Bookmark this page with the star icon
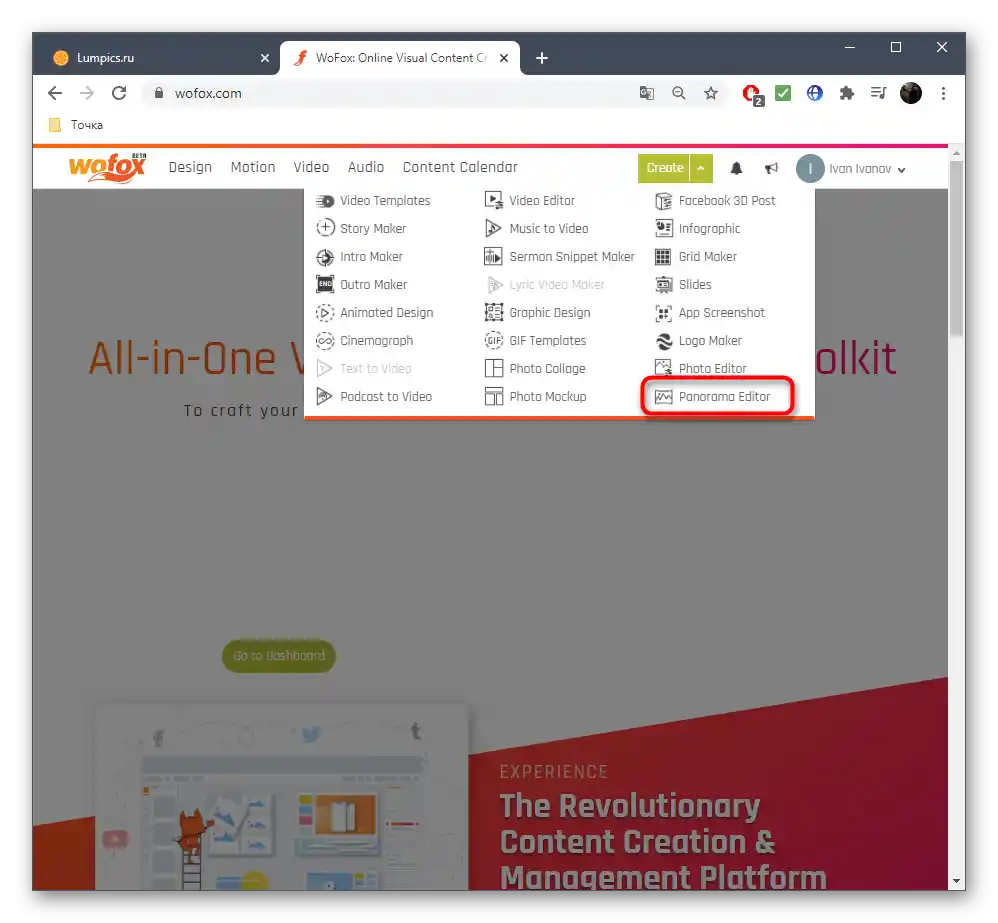 pos(711,94)
